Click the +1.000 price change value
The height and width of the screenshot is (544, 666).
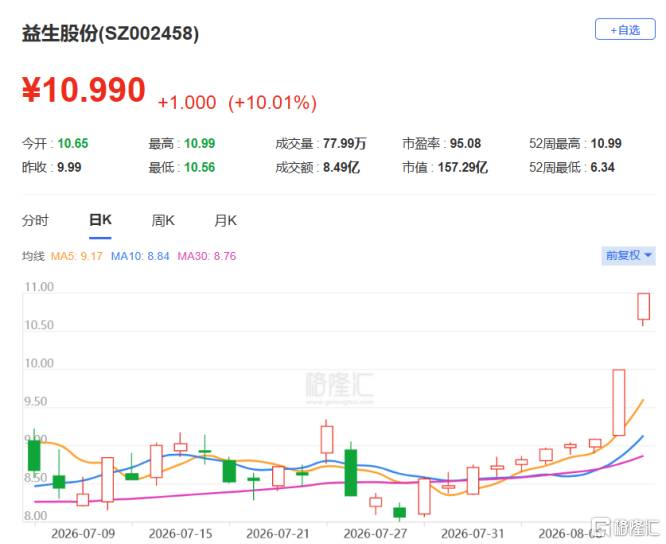187,103
